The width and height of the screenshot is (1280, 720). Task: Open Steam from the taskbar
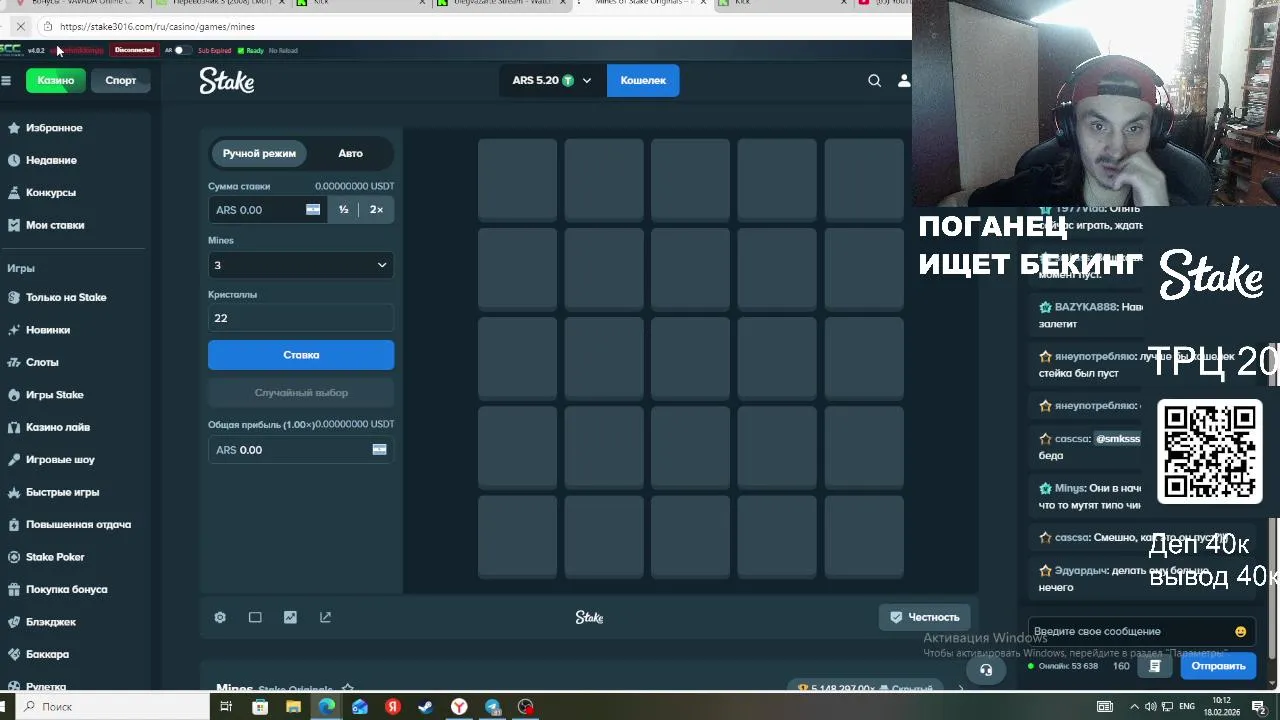[426, 707]
